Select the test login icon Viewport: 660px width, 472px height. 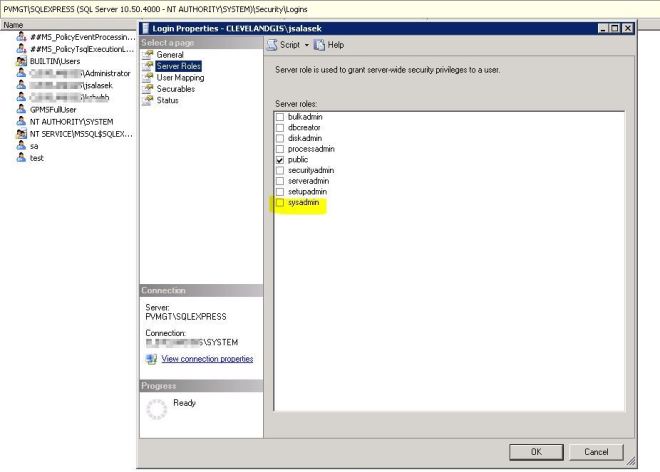(x=21, y=158)
